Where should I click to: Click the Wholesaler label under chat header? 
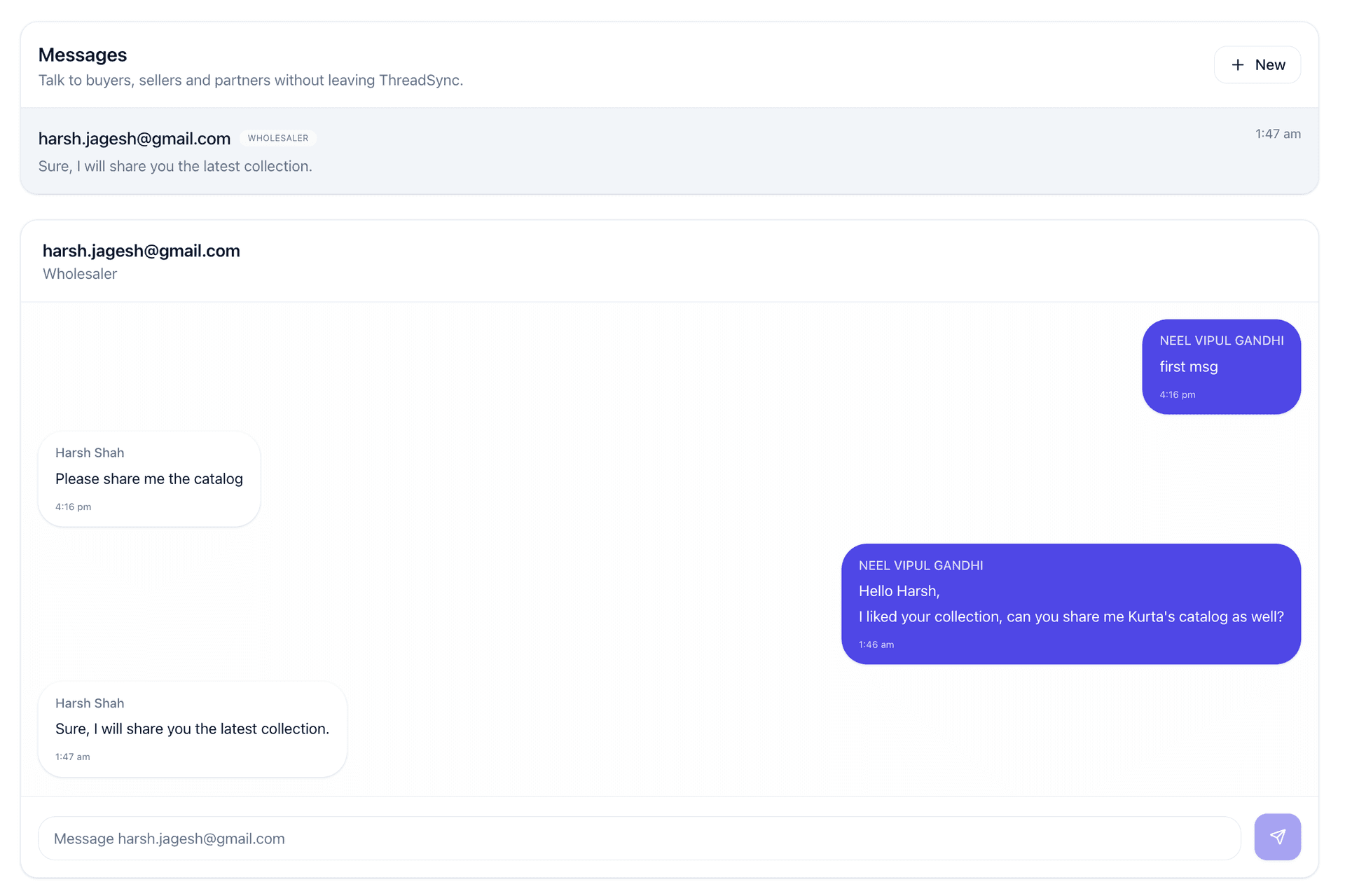coord(80,274)
